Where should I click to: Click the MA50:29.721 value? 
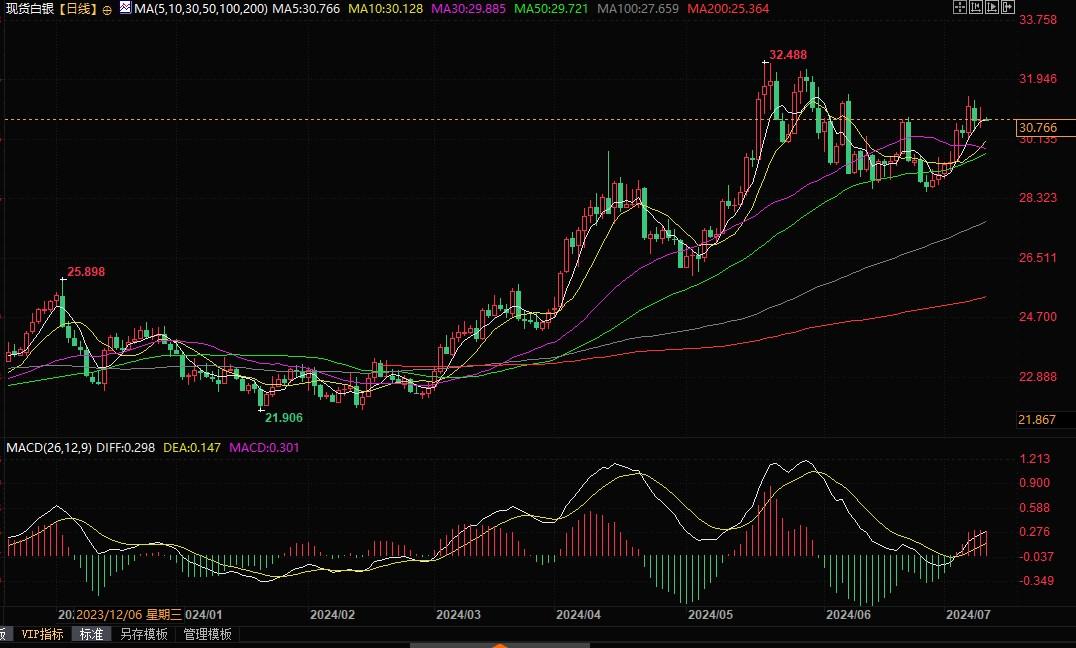click(x=551, y=9)
